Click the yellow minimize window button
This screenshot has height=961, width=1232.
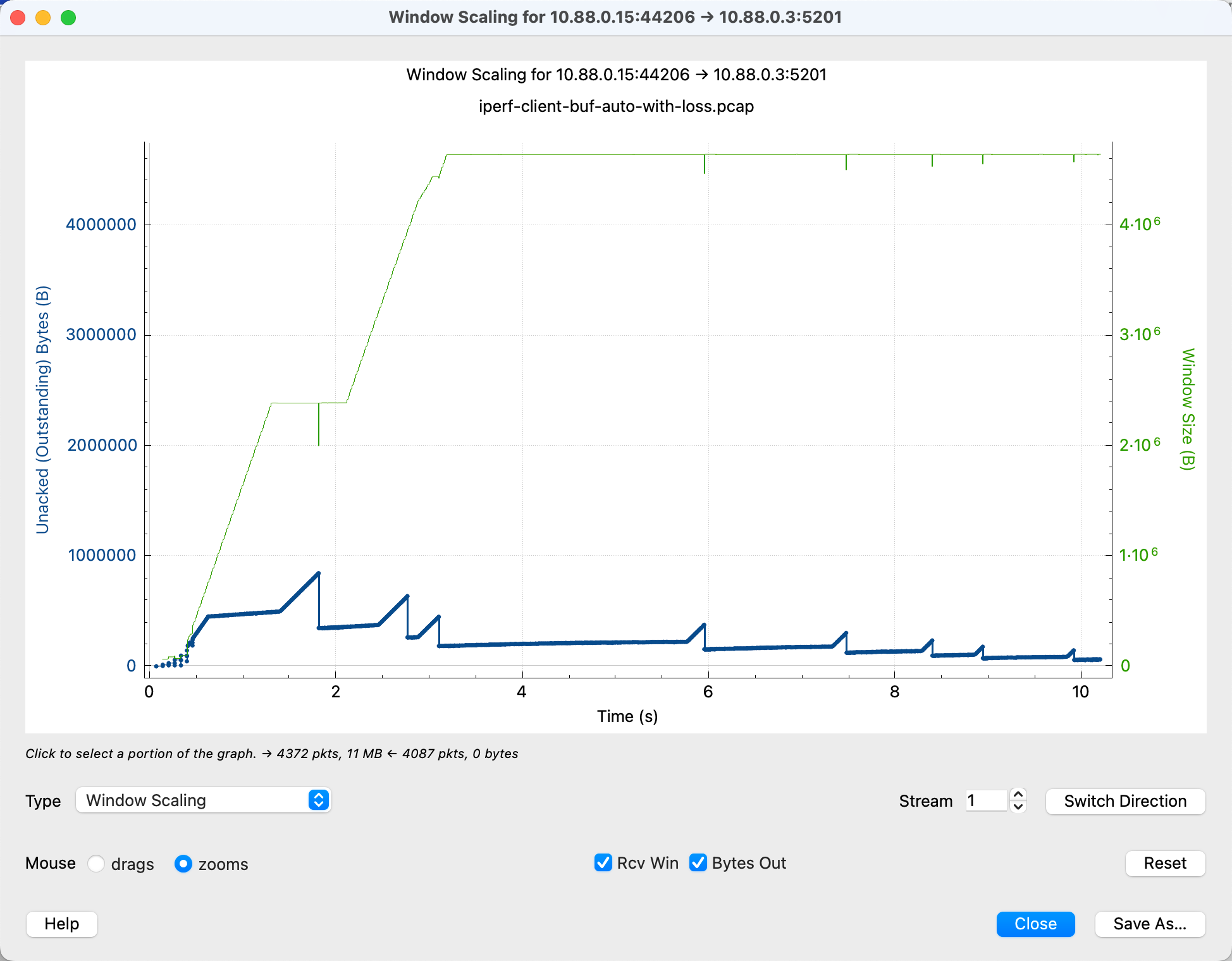pos(43,18)
